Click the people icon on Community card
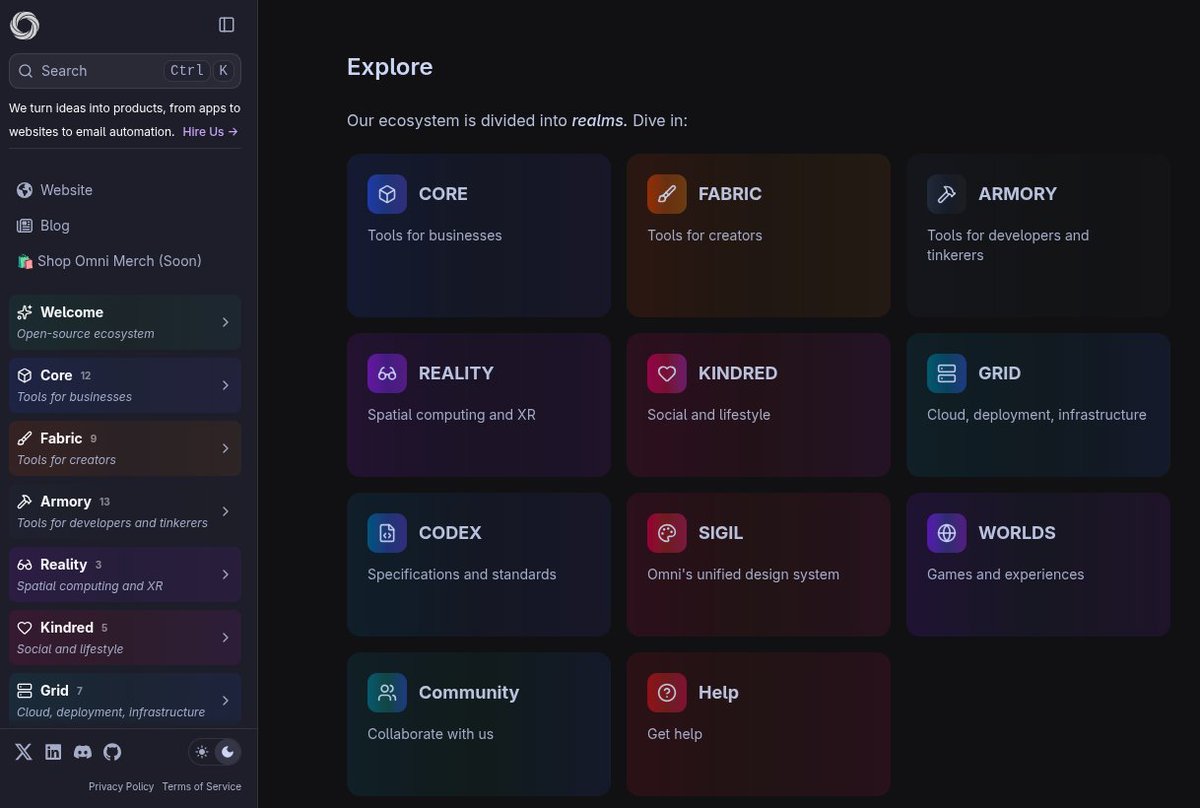Screen dimensions: 1200x808 (x=387, y=693)
